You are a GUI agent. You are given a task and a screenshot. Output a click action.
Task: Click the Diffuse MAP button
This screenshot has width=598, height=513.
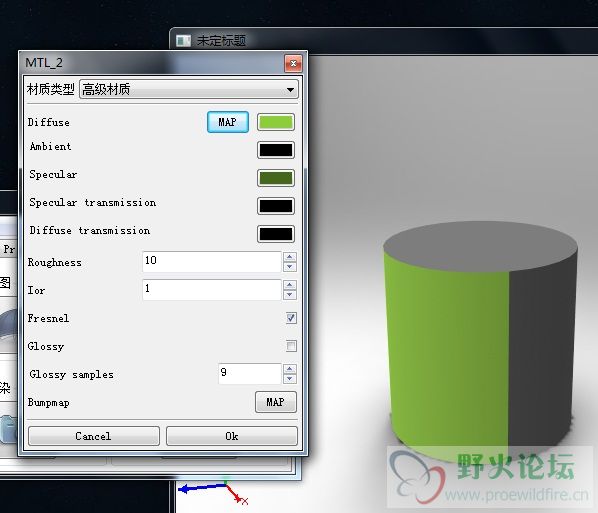228,122
